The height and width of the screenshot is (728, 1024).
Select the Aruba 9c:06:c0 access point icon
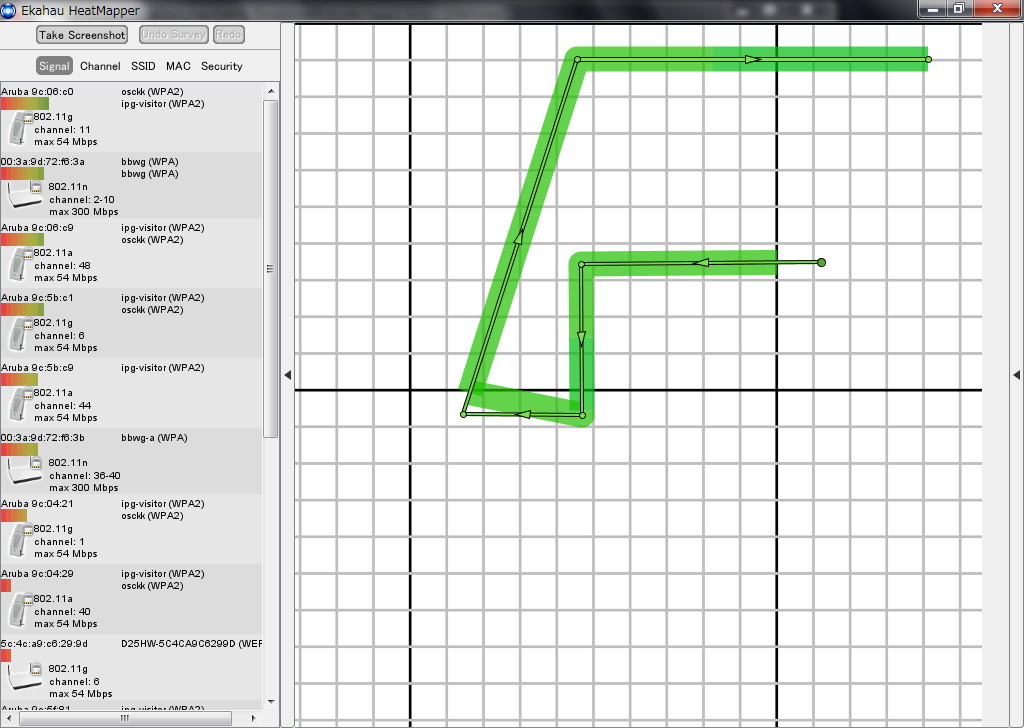point(20,128)
